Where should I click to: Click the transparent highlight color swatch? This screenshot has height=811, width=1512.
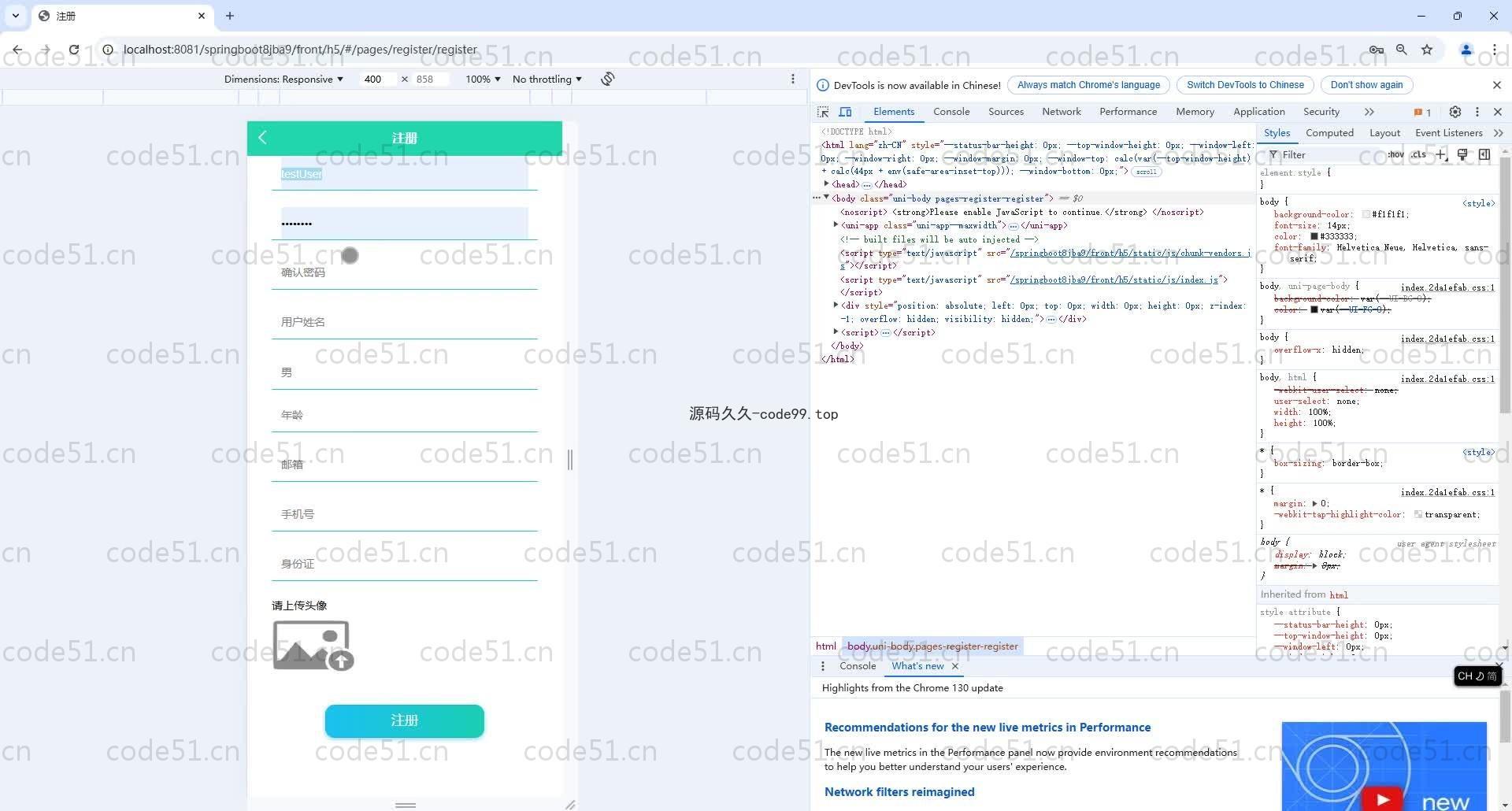[1418, 514]
